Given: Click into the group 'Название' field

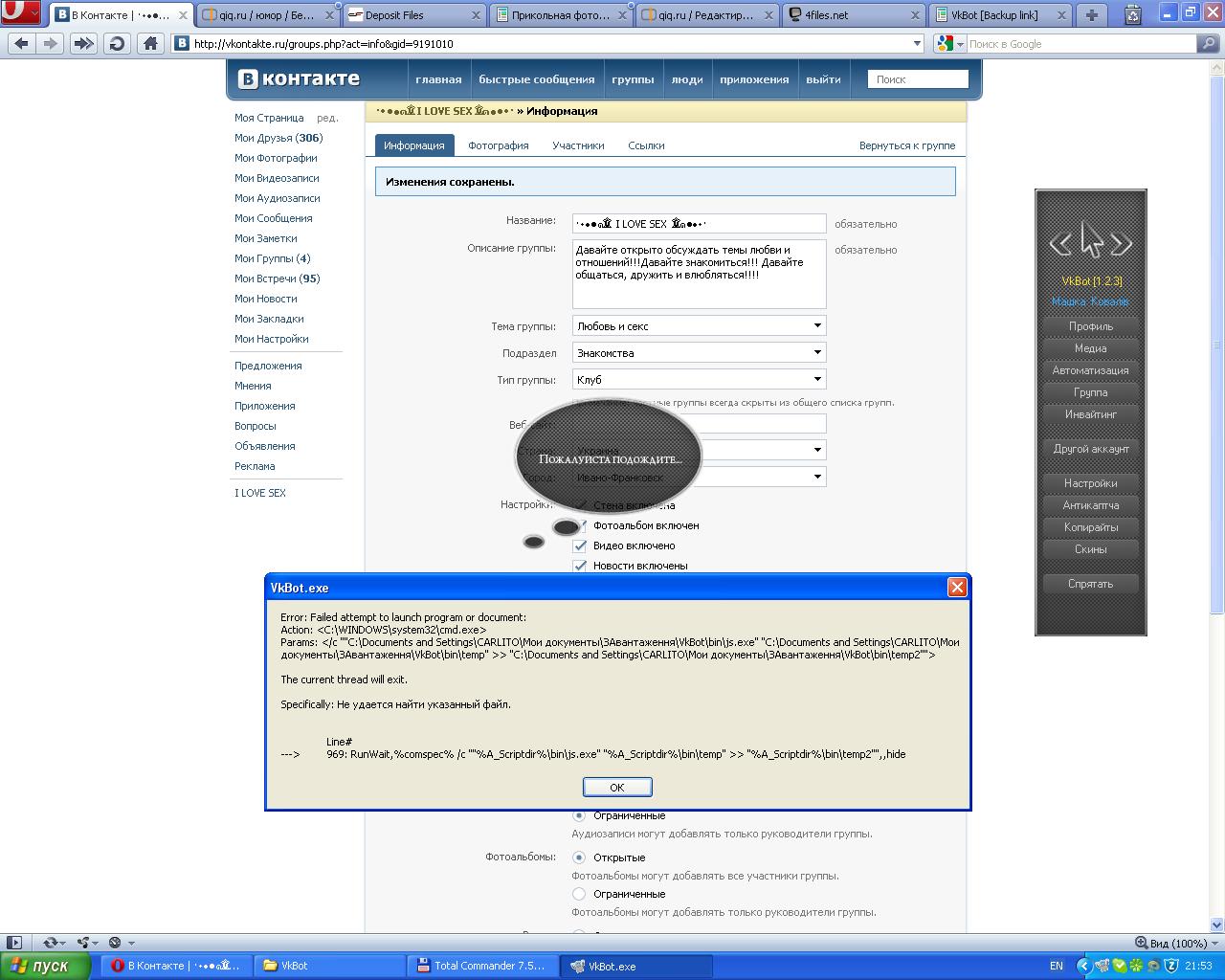Looking at the screenshot, I should 700,223.
